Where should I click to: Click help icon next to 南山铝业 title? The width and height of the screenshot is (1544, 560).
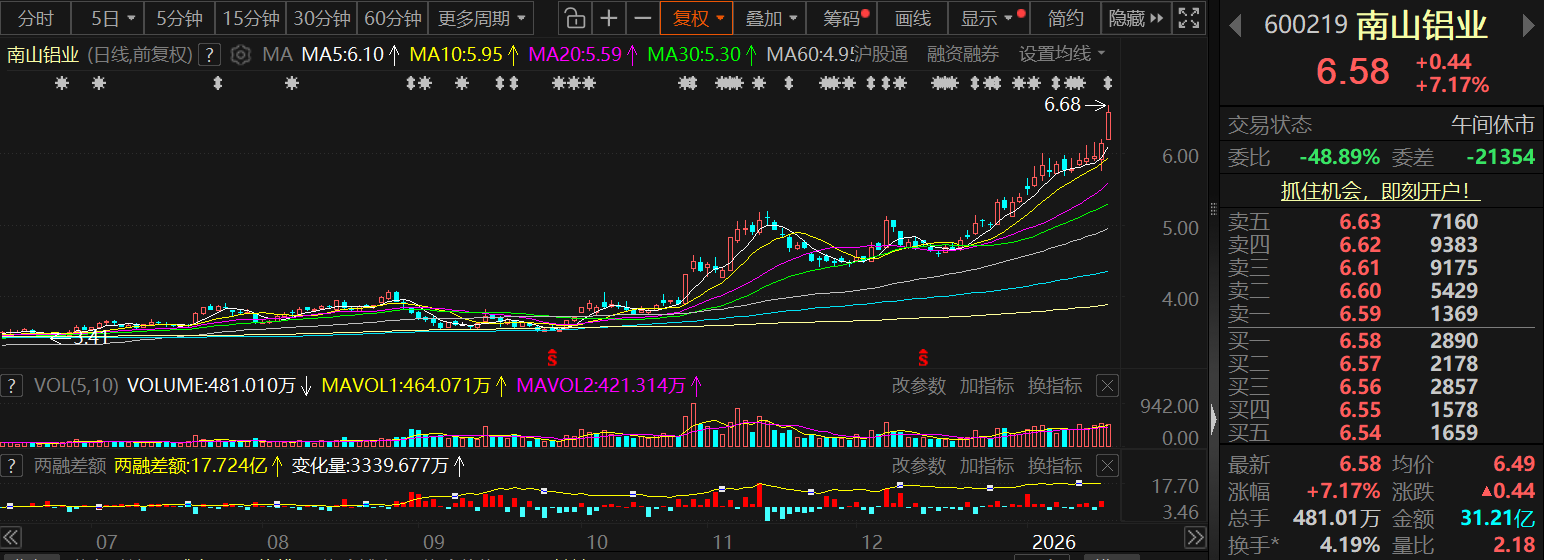point(209,55)
